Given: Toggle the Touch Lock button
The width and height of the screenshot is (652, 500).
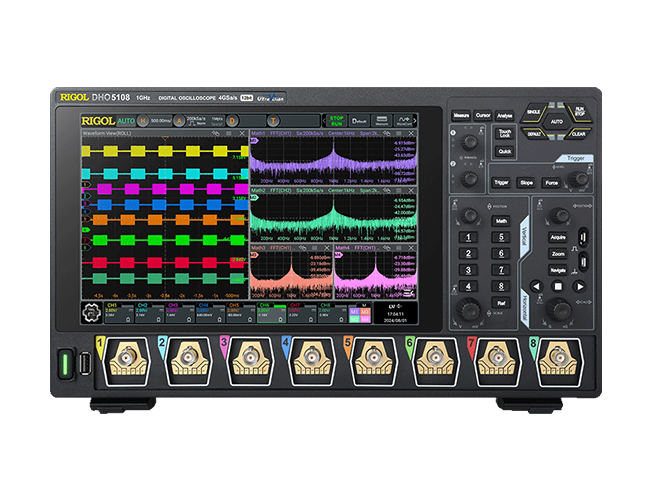Looking at the screenshot, I should coord(505,134).
